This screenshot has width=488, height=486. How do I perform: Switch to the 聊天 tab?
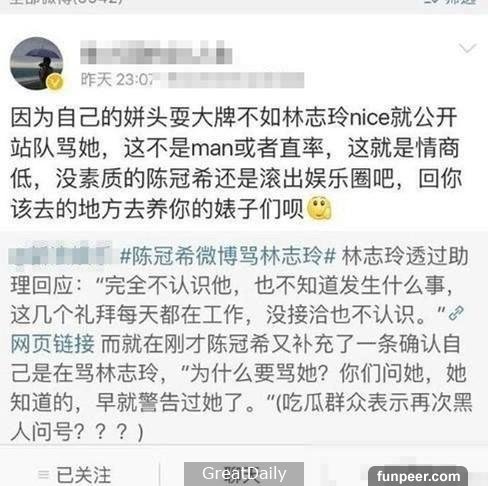point(244,474)
